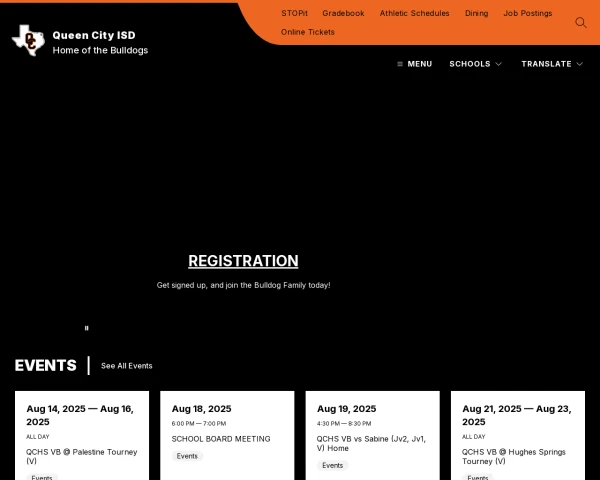This screenshot has height=480, width=600.
Task: Open Online Tickets link
Action: point(308,32)
